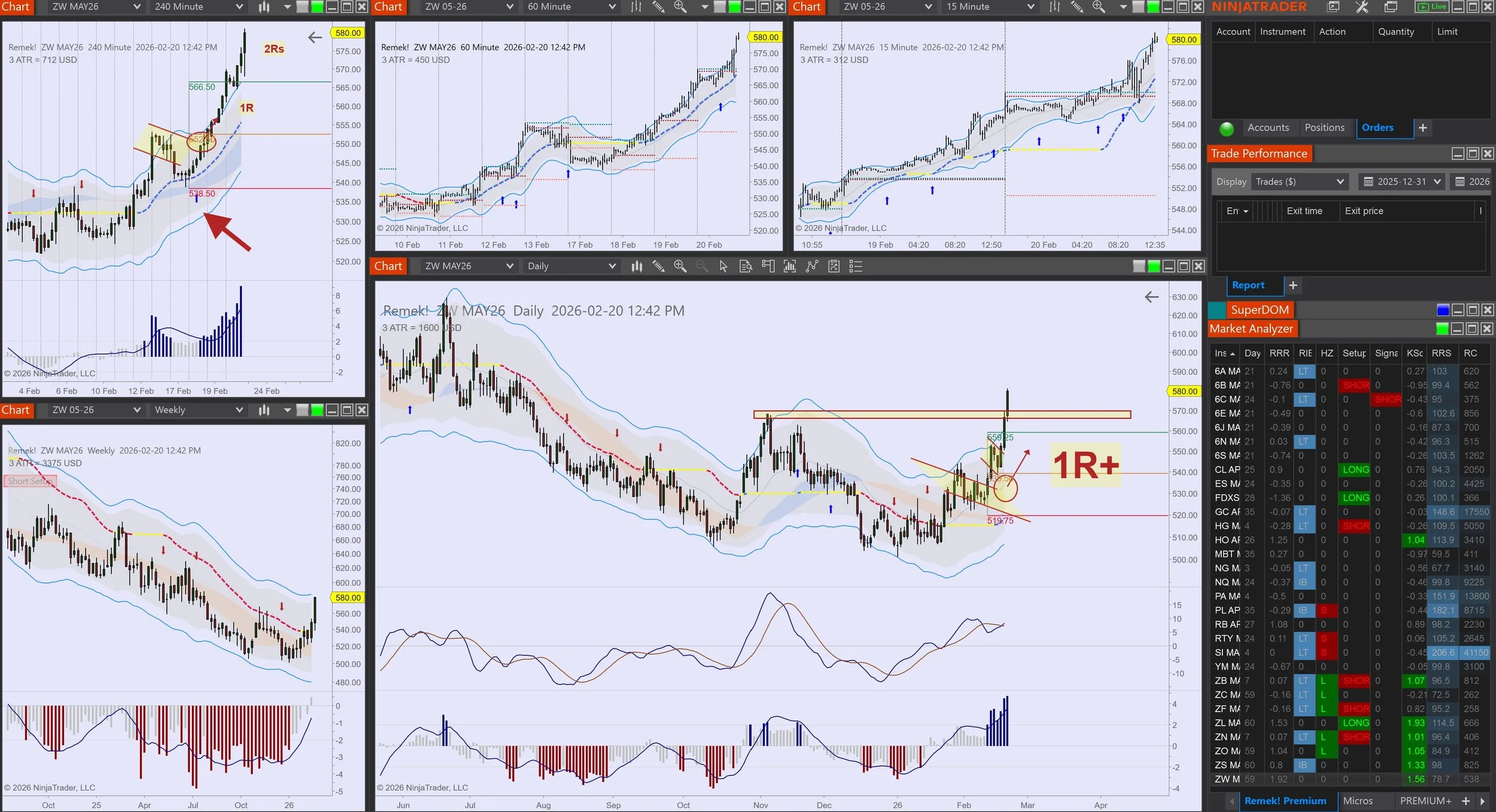
Task: Click the Report tab plus button
Action: tap(1293, 285)
